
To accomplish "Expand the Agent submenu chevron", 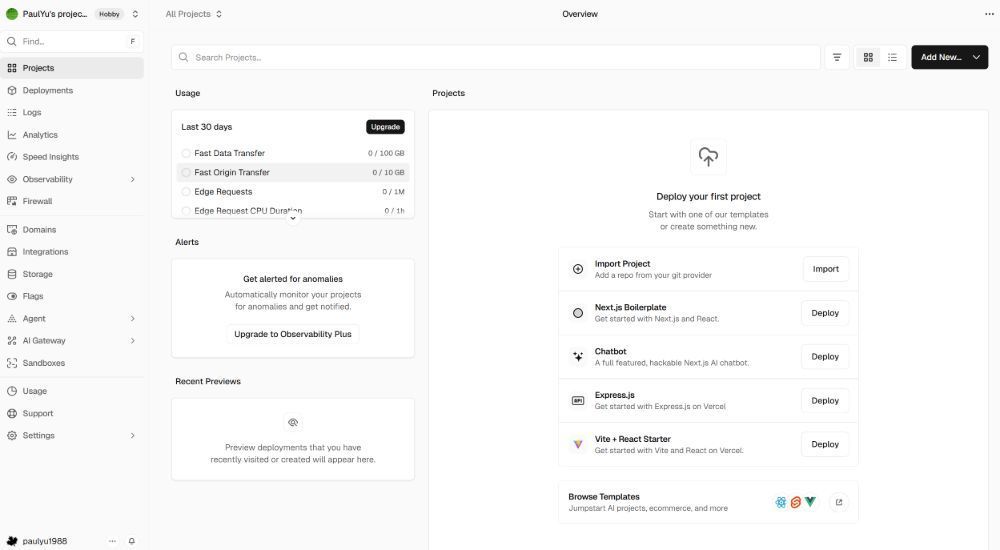I will point(133,318).
